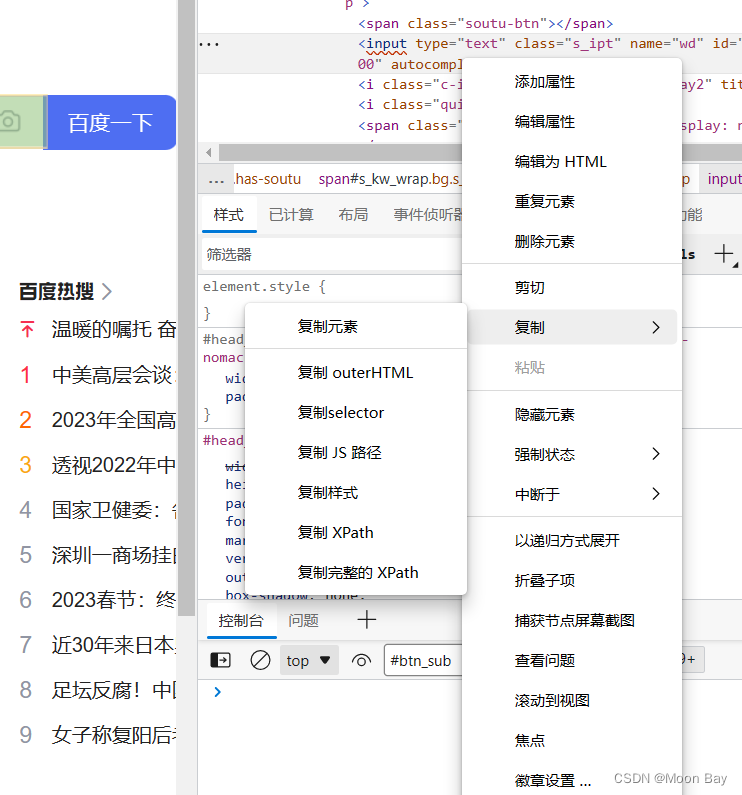Select 以递归方式展开 in the context menu
742x795 pixels.
pyautogui.click(x=572, y=541)
